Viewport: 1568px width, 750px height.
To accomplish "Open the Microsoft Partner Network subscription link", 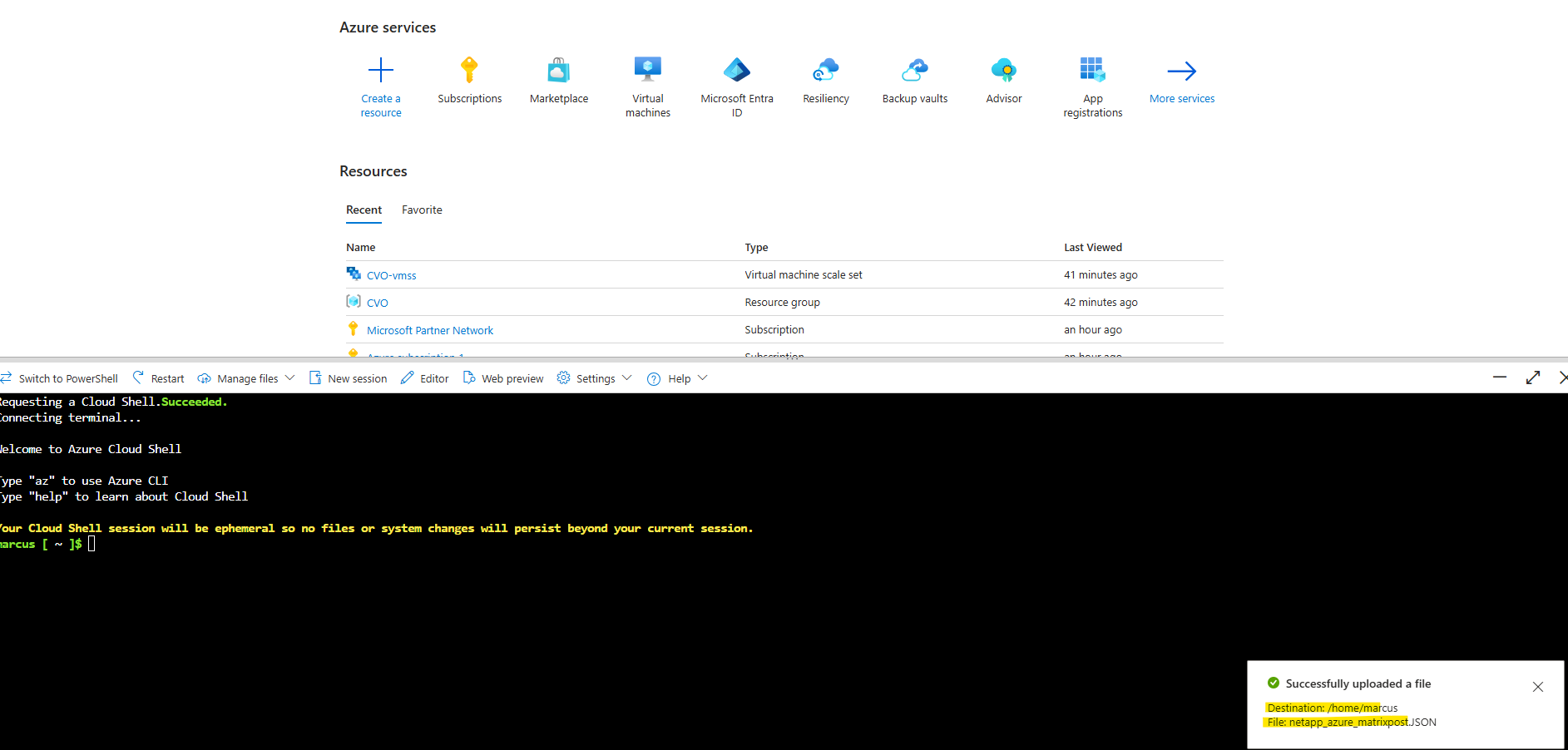I will coord(430,330).
